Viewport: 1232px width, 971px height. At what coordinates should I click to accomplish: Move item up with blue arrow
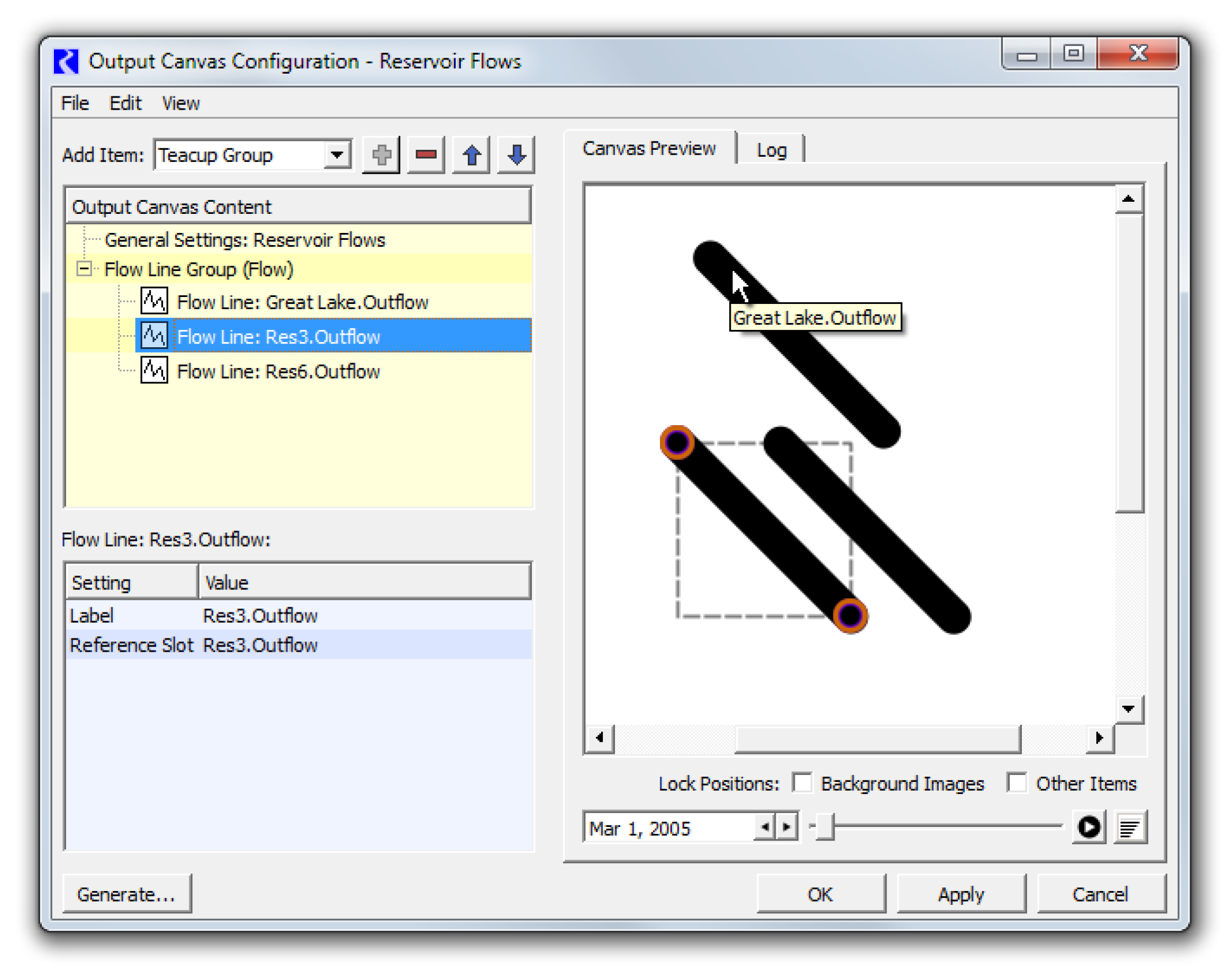[x=471, y=155]
